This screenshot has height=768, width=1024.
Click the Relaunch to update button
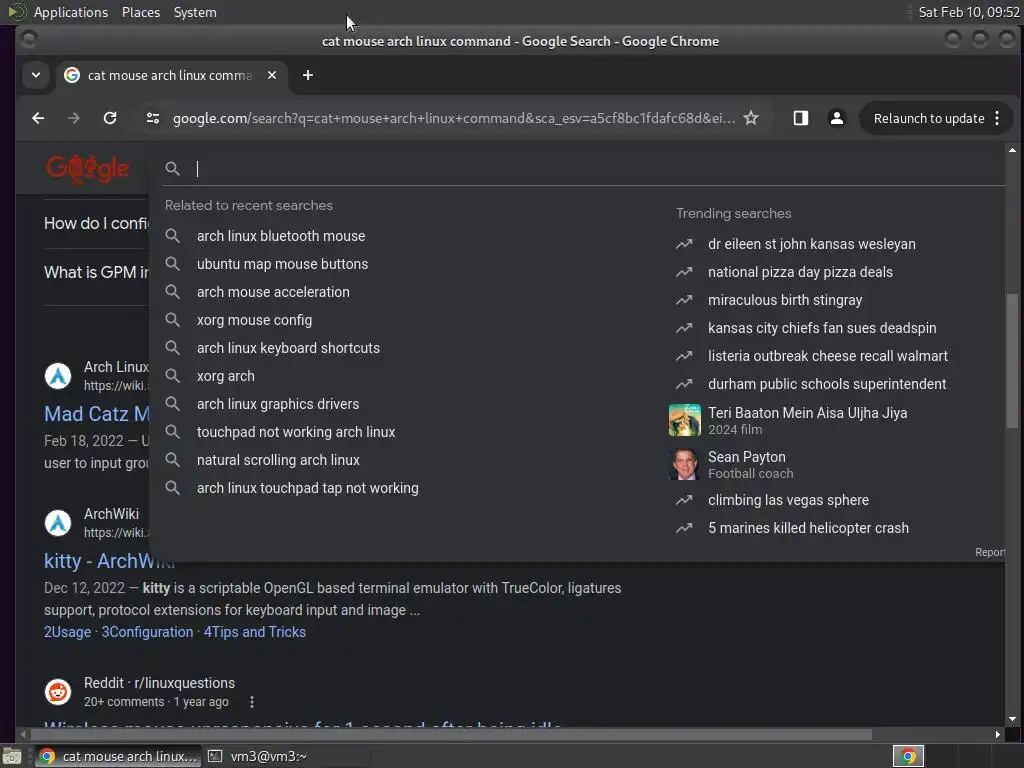929,118
